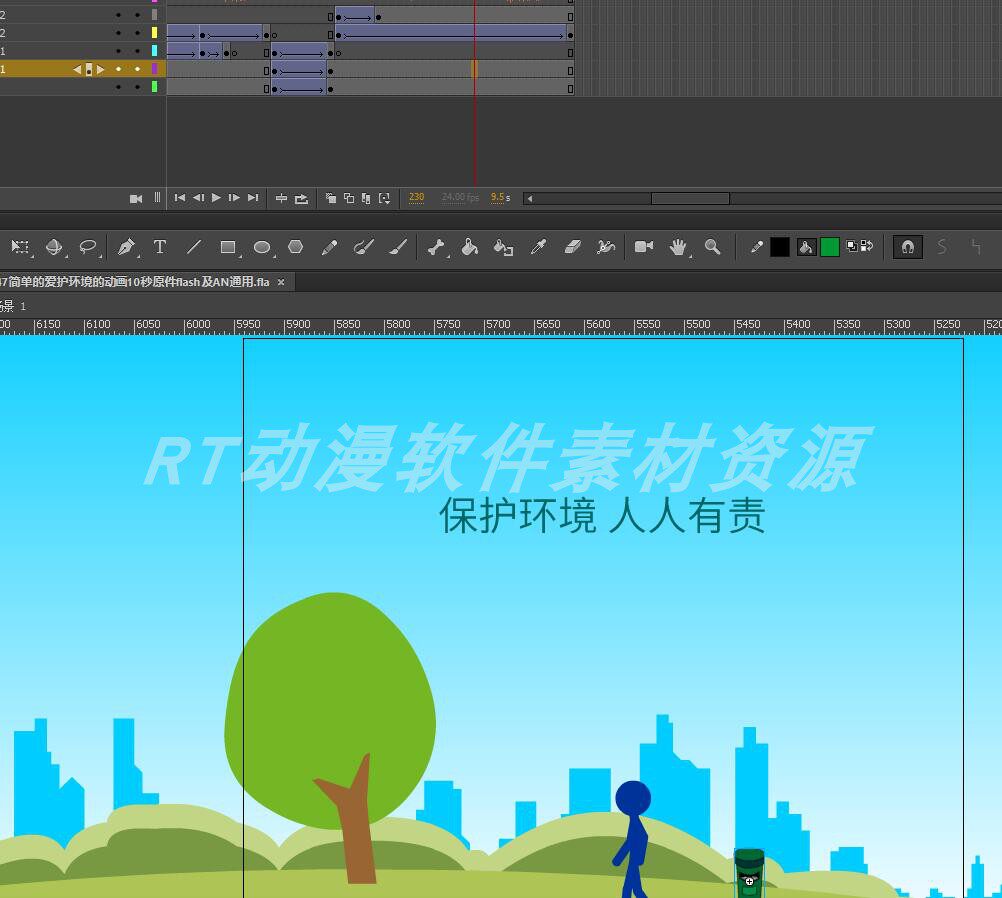
Task: Enable Edit Multiple Frames mode
Action: click(x=365, y=198)
